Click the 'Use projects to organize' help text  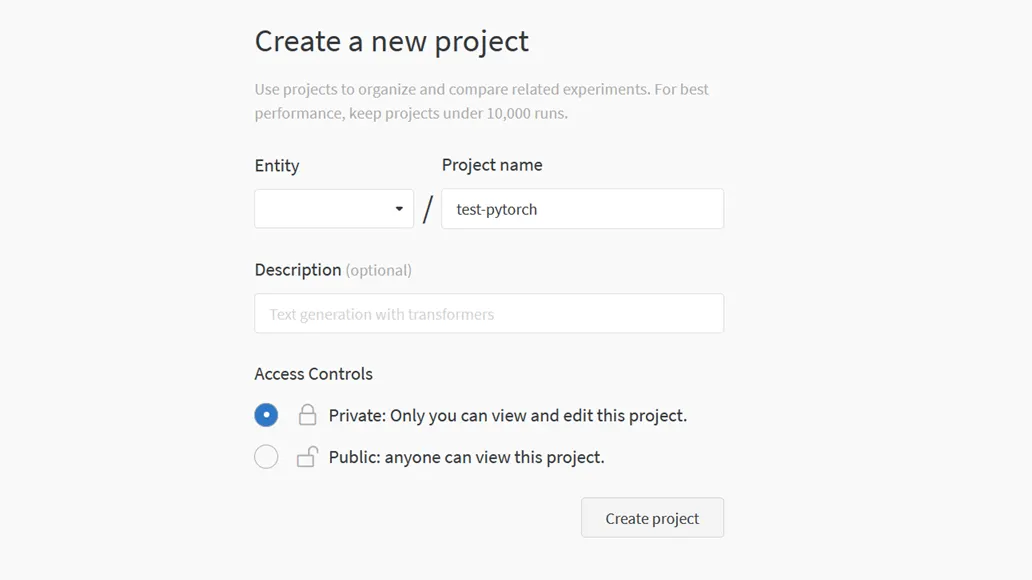(x=481, y=89)
